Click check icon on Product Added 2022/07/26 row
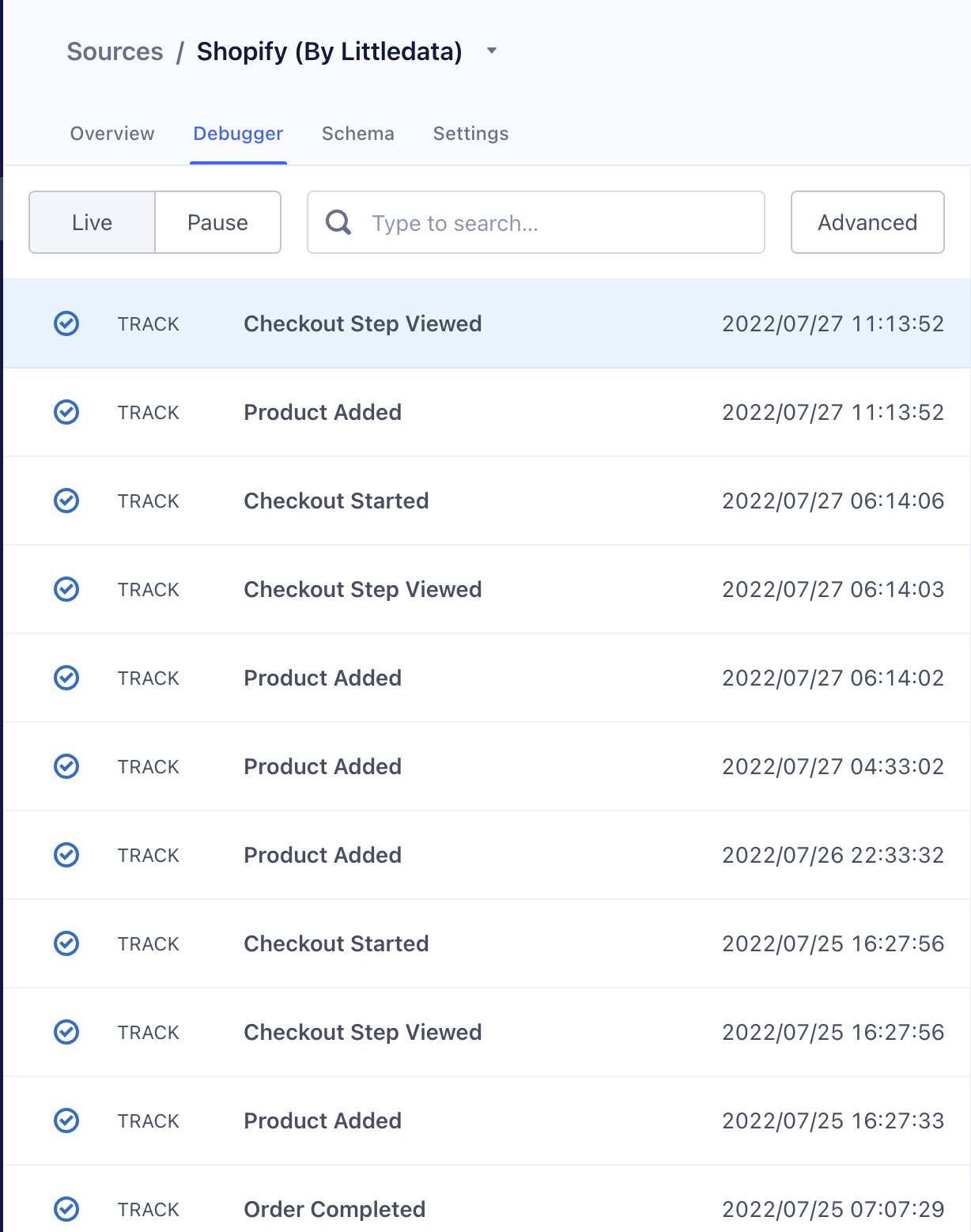This screenshot has height=1232, width=971. click(x=66, y=855)
